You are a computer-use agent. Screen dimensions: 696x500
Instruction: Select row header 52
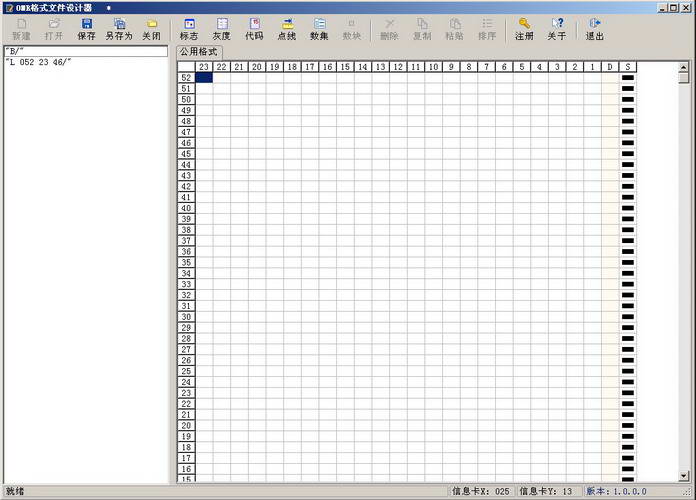pyautogui.click(x=186, y=78)
